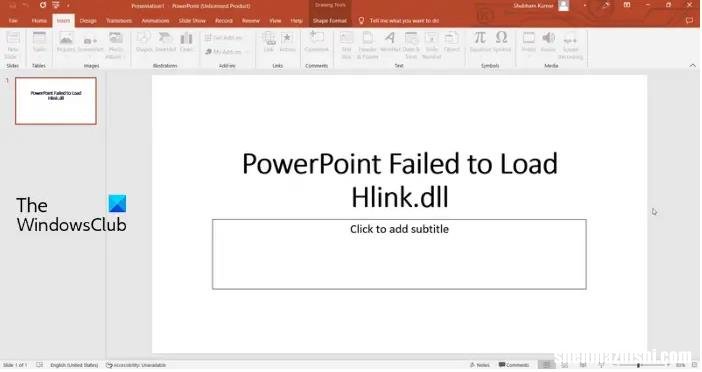Collapse the ribbon with the chevron
Viewport: 702px width, 372px height.
point(693,66)
